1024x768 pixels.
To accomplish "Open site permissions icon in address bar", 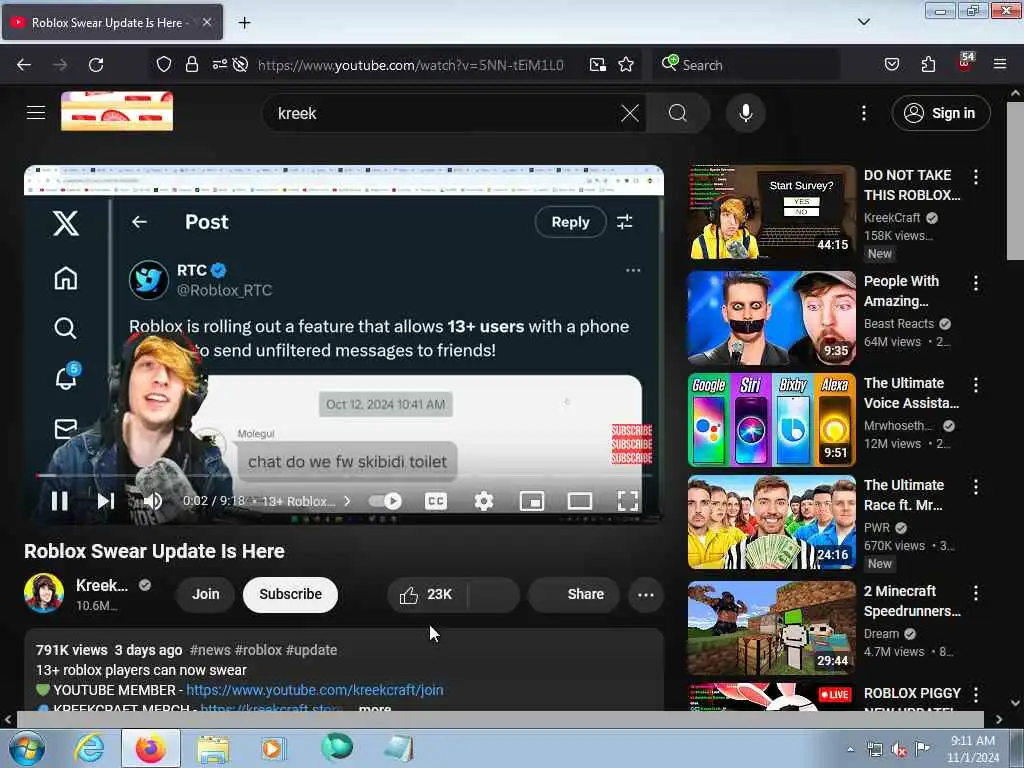I will (x=219, y=65).
